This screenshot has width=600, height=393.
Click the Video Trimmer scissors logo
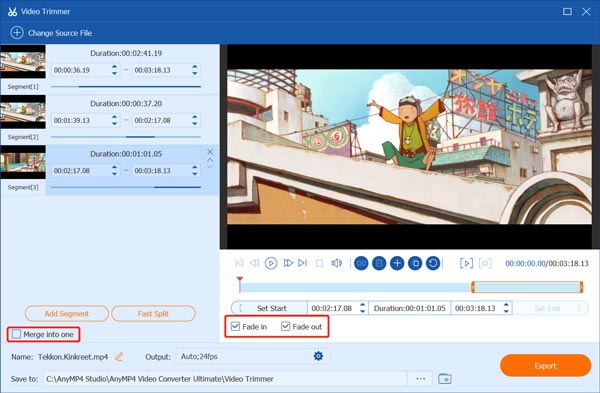click(x=12, y=11)
